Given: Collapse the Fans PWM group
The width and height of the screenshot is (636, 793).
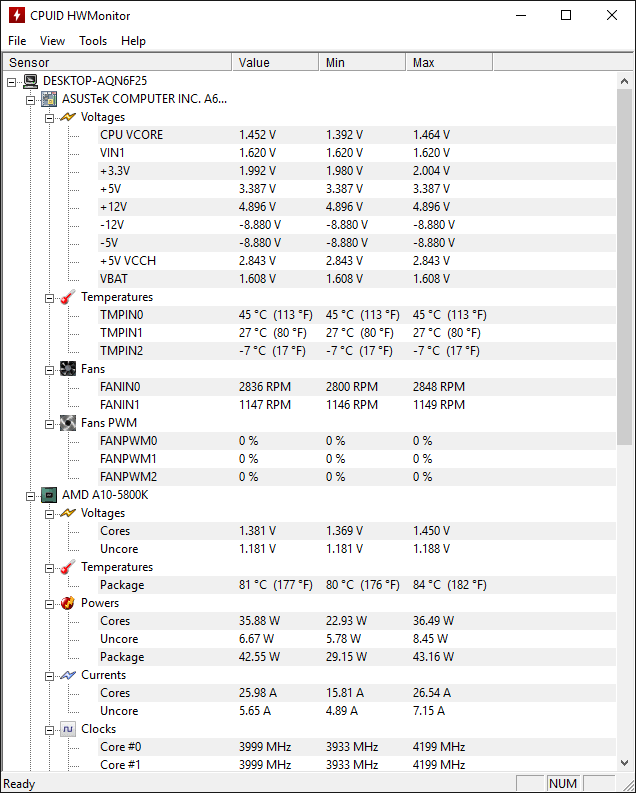Looking at the screenshot, I should pos(49,424).
